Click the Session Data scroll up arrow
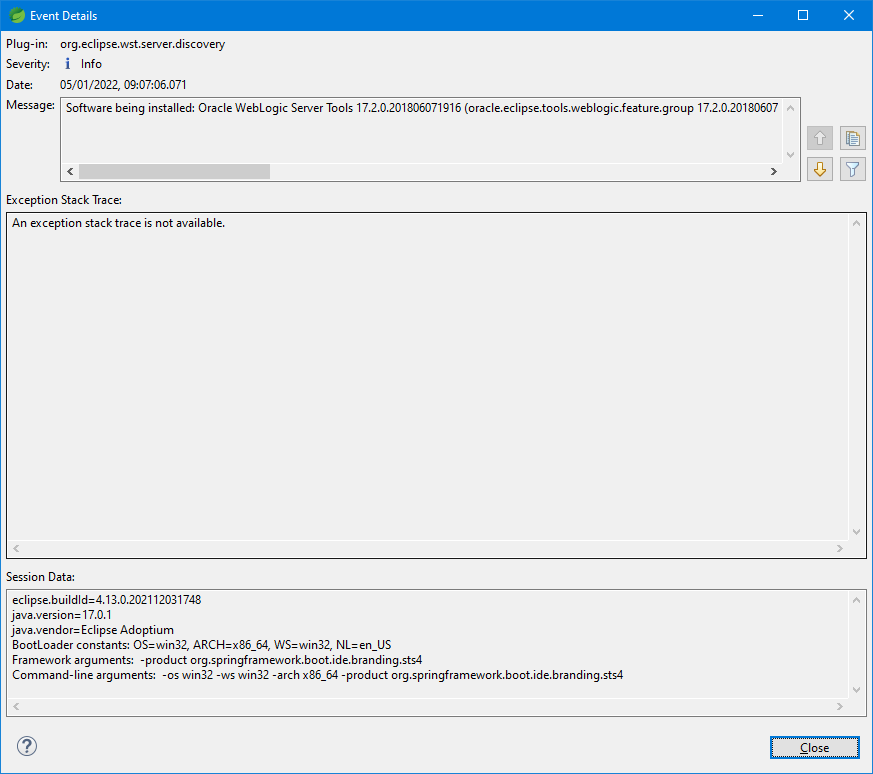 856,600
